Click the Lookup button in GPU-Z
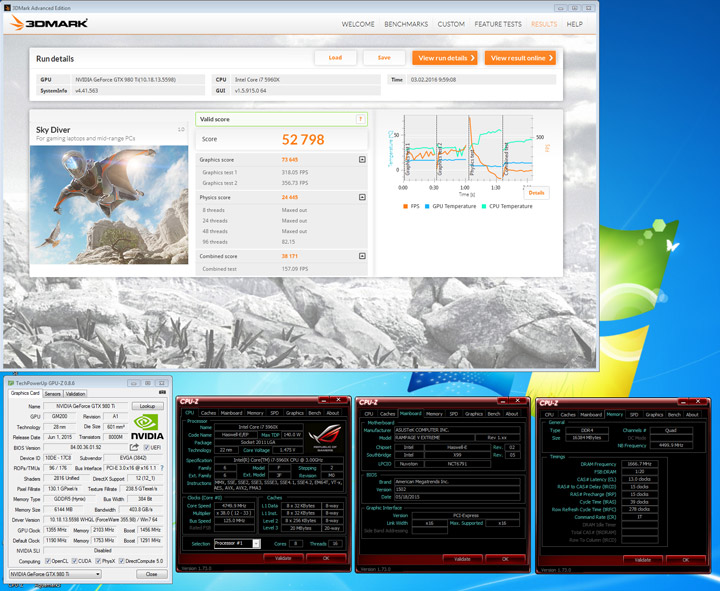Image resolution: width=720 pixels, height=591 pixels. (x=147, y=406)
